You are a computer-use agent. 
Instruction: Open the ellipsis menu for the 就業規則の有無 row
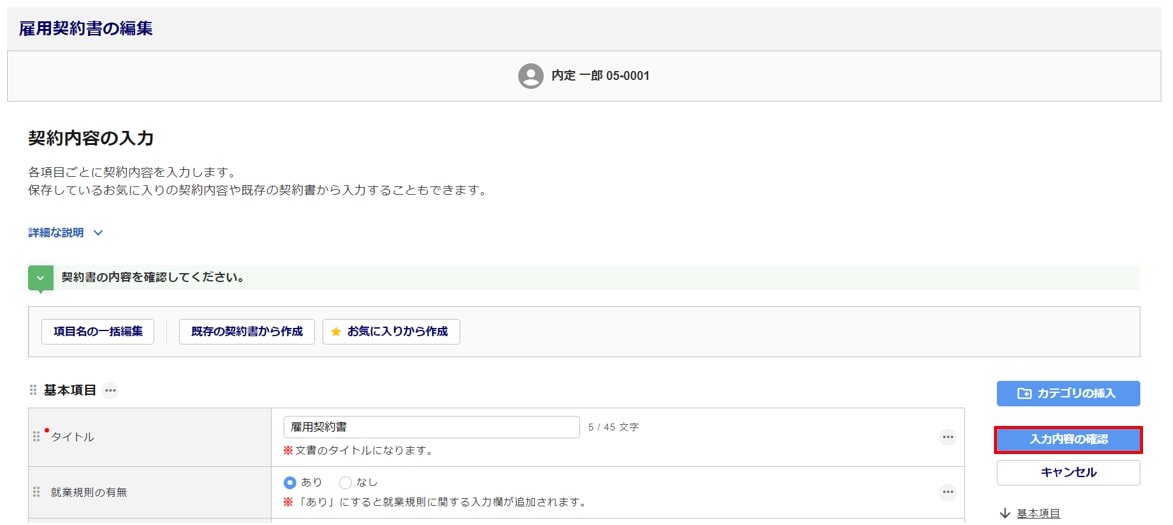click(x=947, y=492)
